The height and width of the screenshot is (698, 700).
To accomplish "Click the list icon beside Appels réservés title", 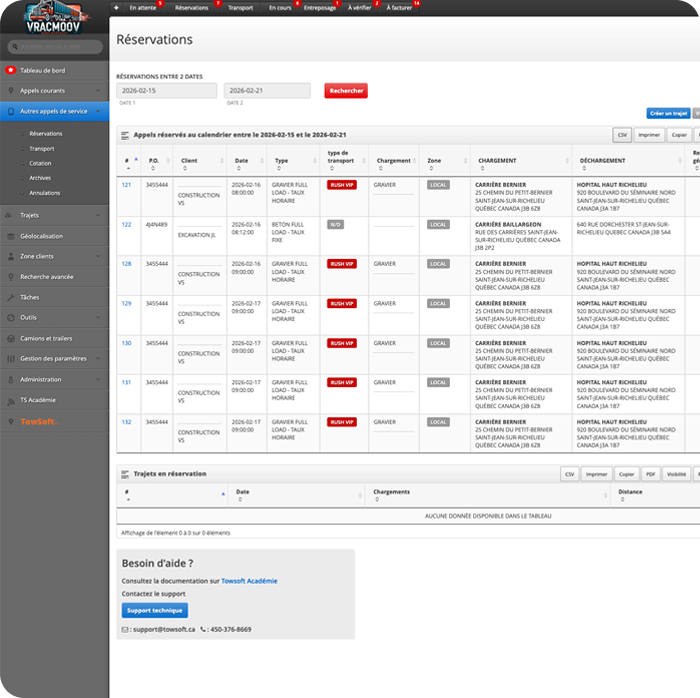I will (125, 135).
